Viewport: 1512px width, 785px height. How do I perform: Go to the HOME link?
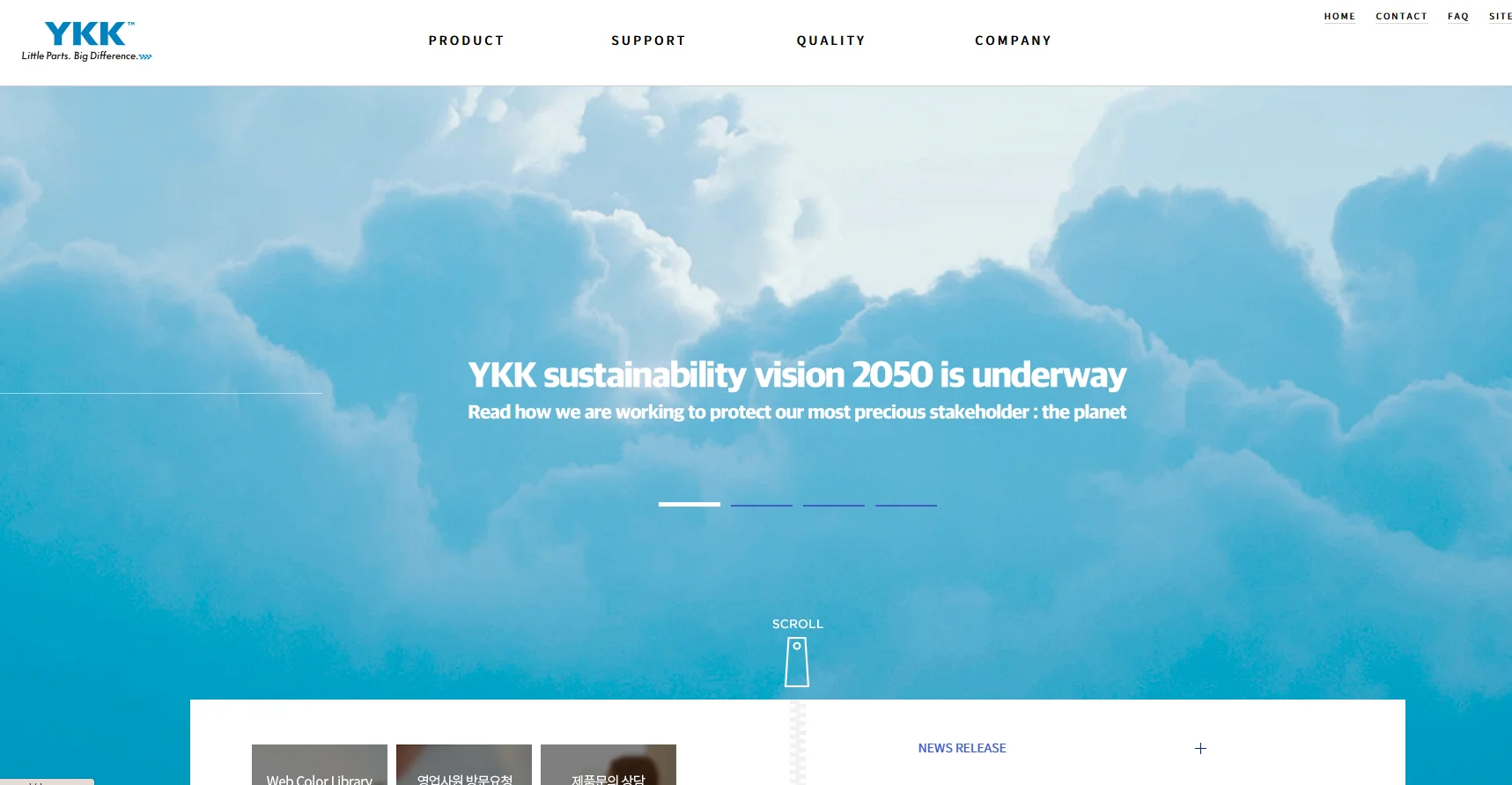coord(1339,17)
